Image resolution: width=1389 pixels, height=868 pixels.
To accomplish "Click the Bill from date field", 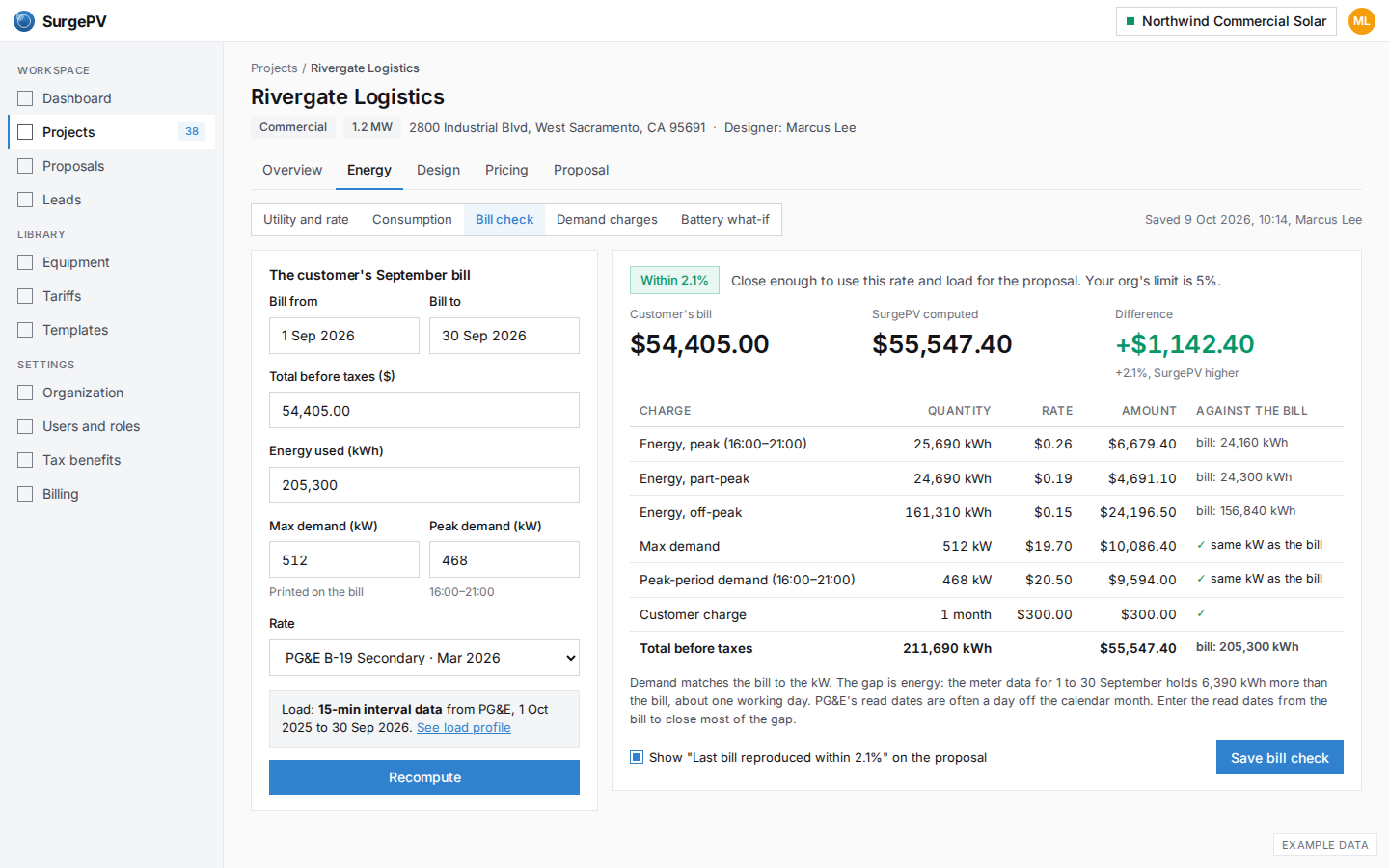I will click(x=344, y=336).
